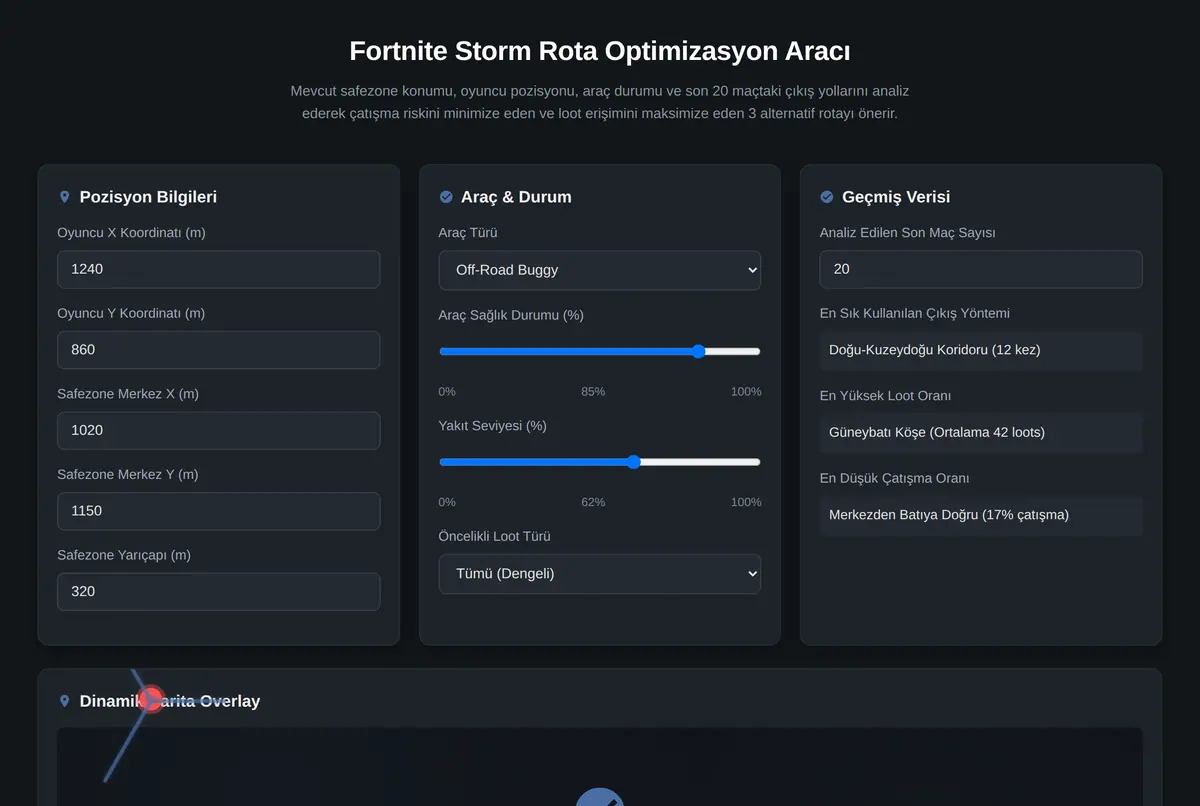Click the 'Pozisyon Bilgileri' heading
Image resolution: width=1200 pixels, height=806 pixels.
148,197
